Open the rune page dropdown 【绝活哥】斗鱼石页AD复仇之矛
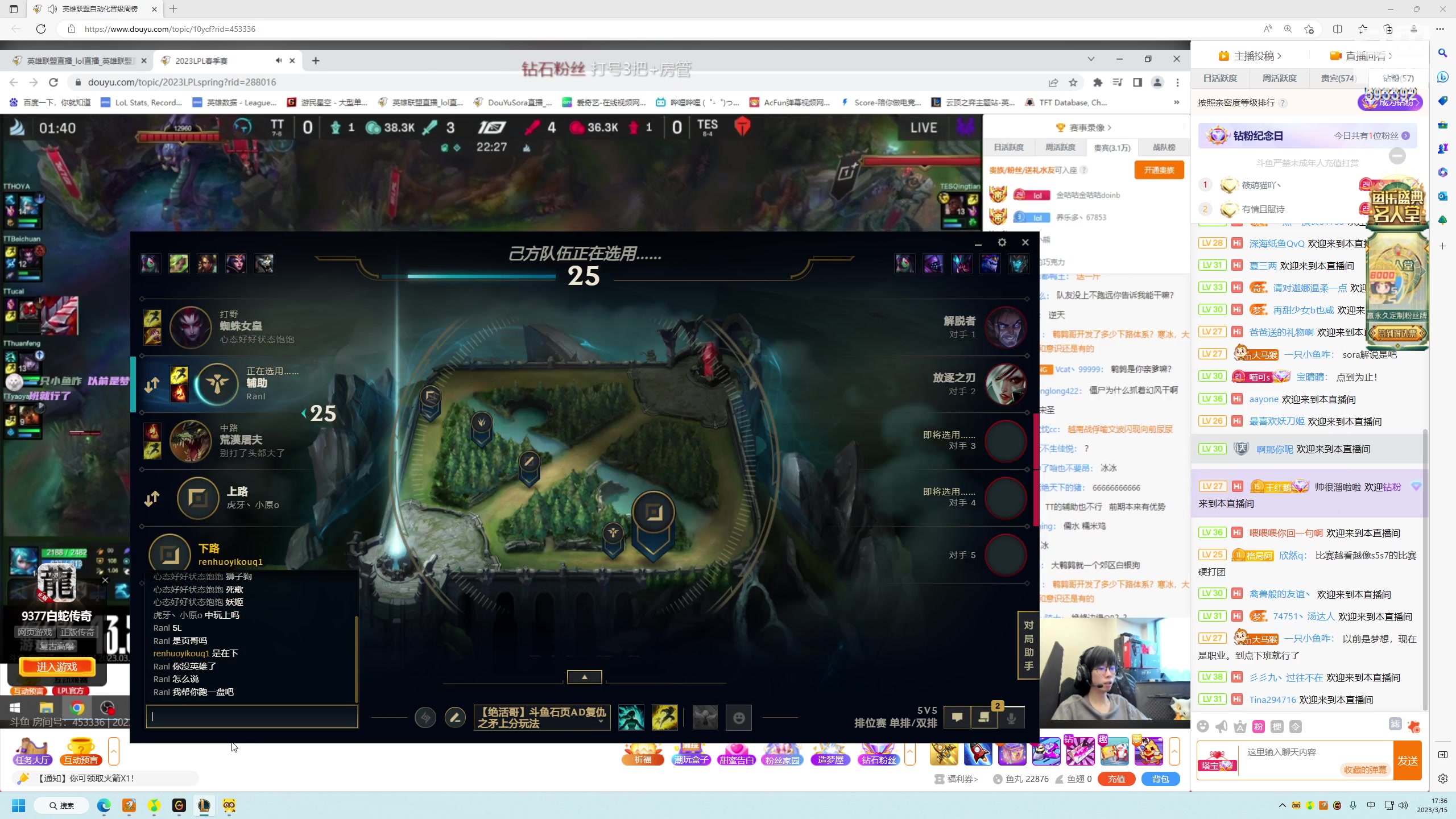The height and width of the screenshot is (819, 1456). click(542, 718)
